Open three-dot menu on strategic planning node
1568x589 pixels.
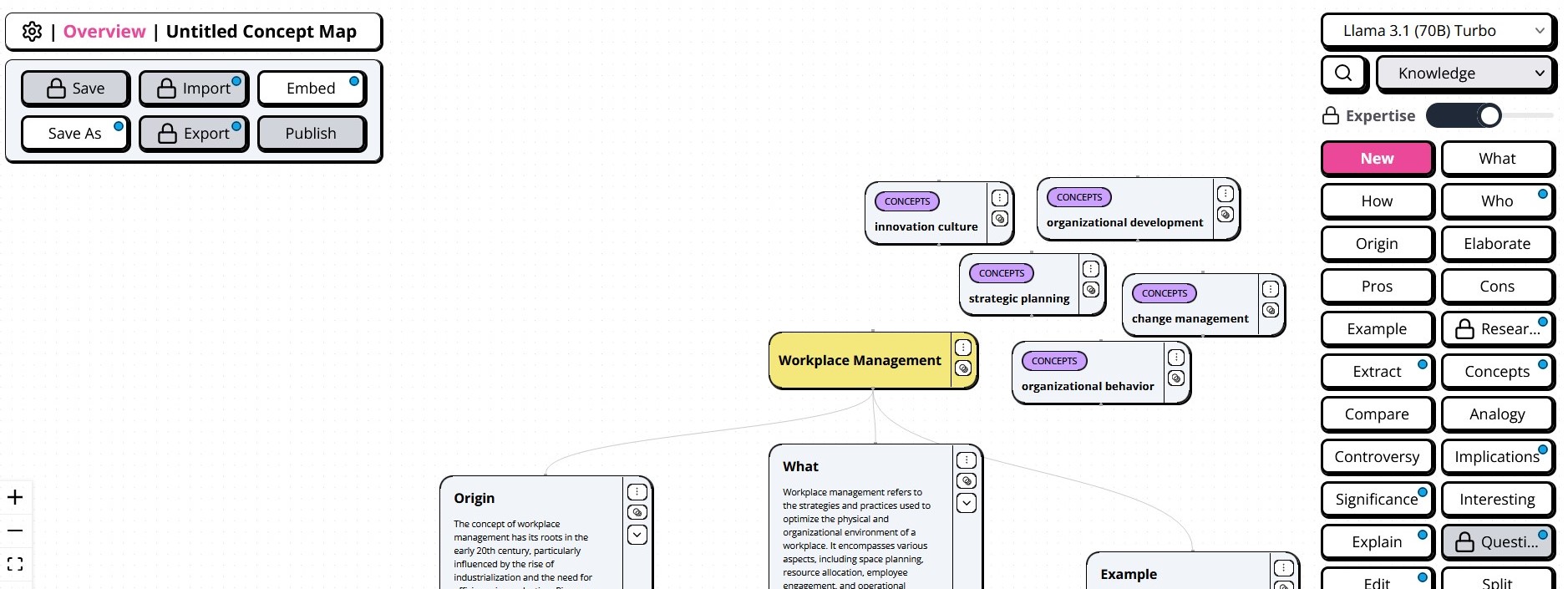point(1091,269)
